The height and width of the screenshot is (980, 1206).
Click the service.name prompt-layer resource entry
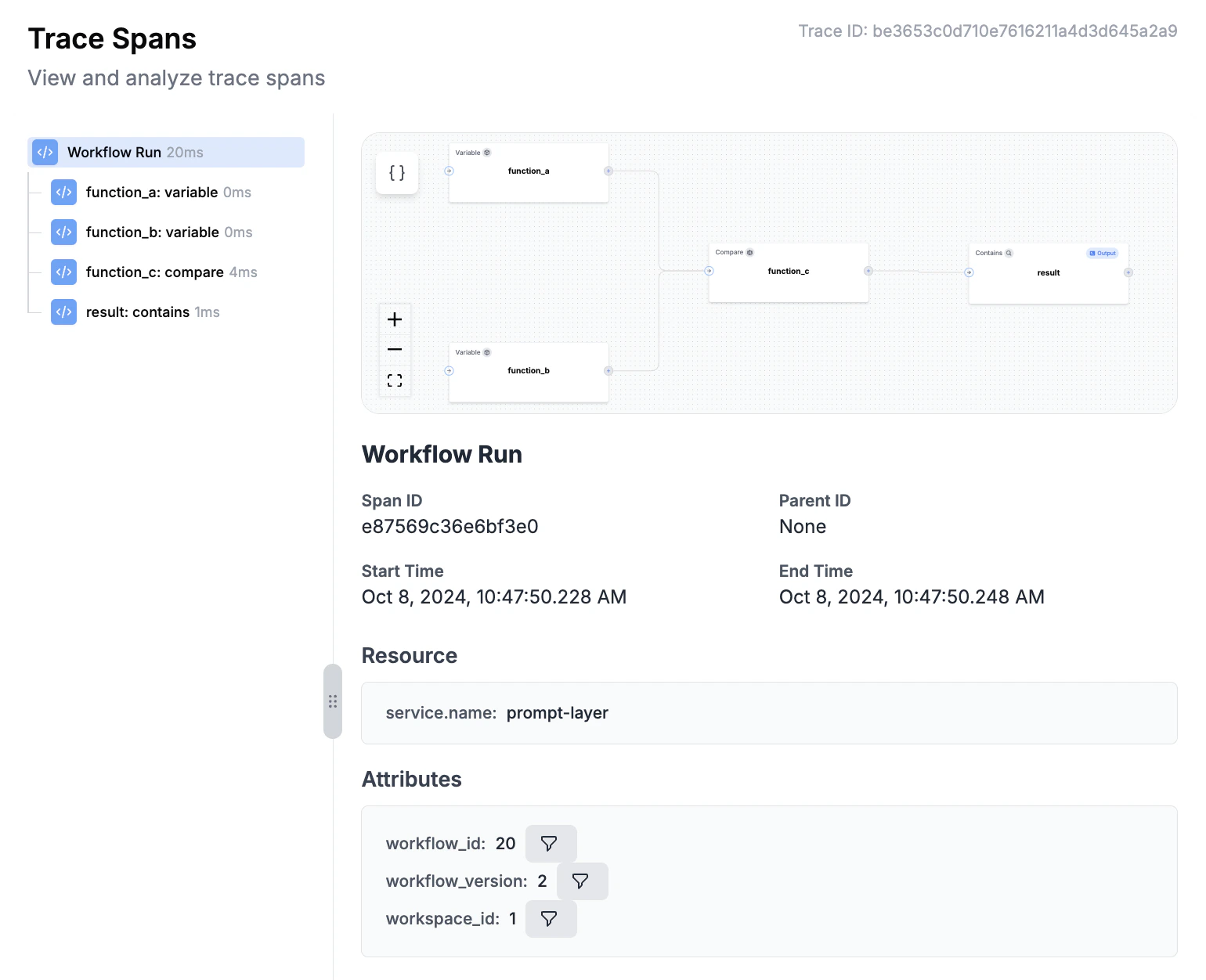click(497, 713)
